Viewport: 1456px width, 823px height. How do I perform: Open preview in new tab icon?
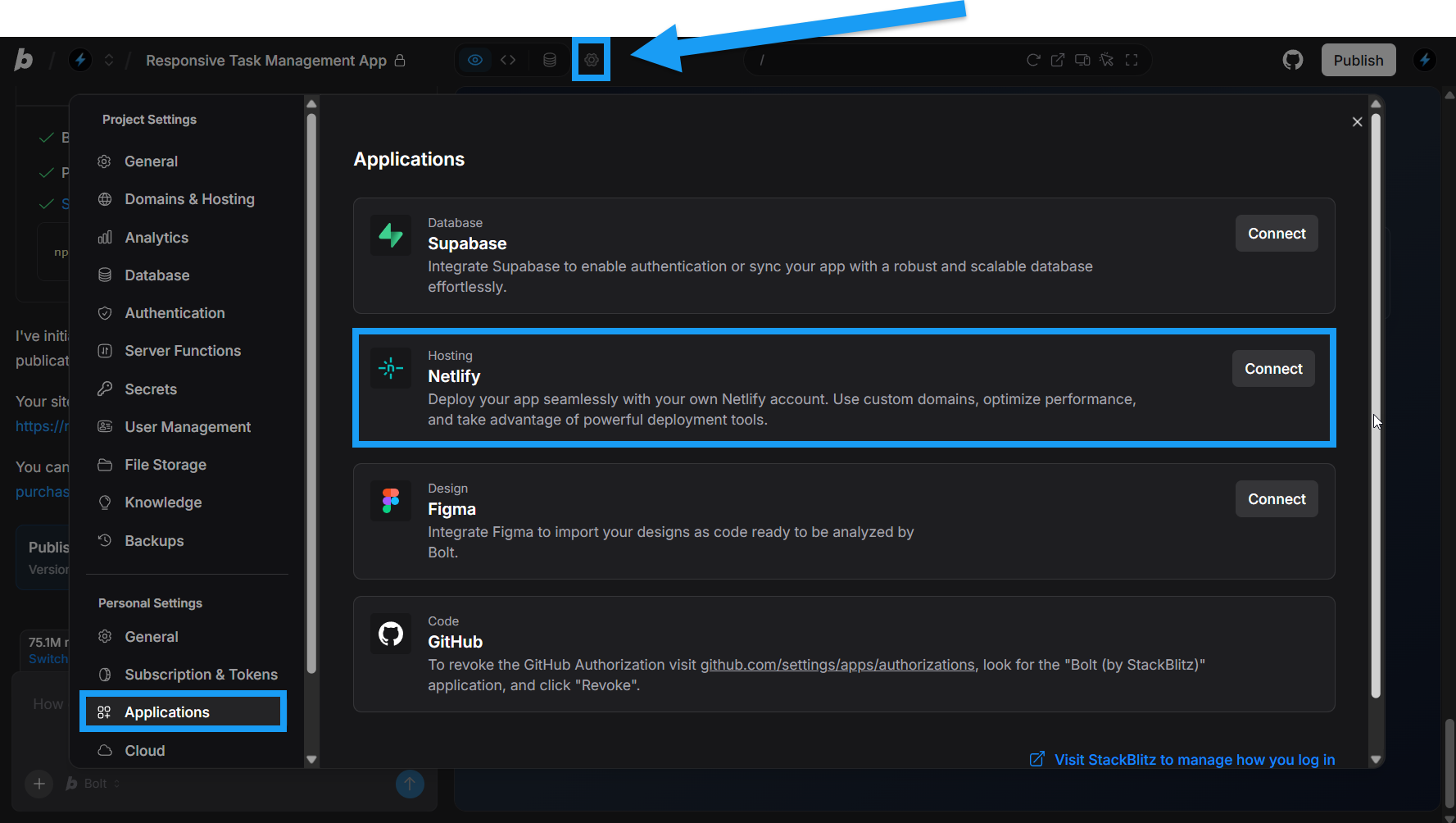click(x=1058, y=60)
